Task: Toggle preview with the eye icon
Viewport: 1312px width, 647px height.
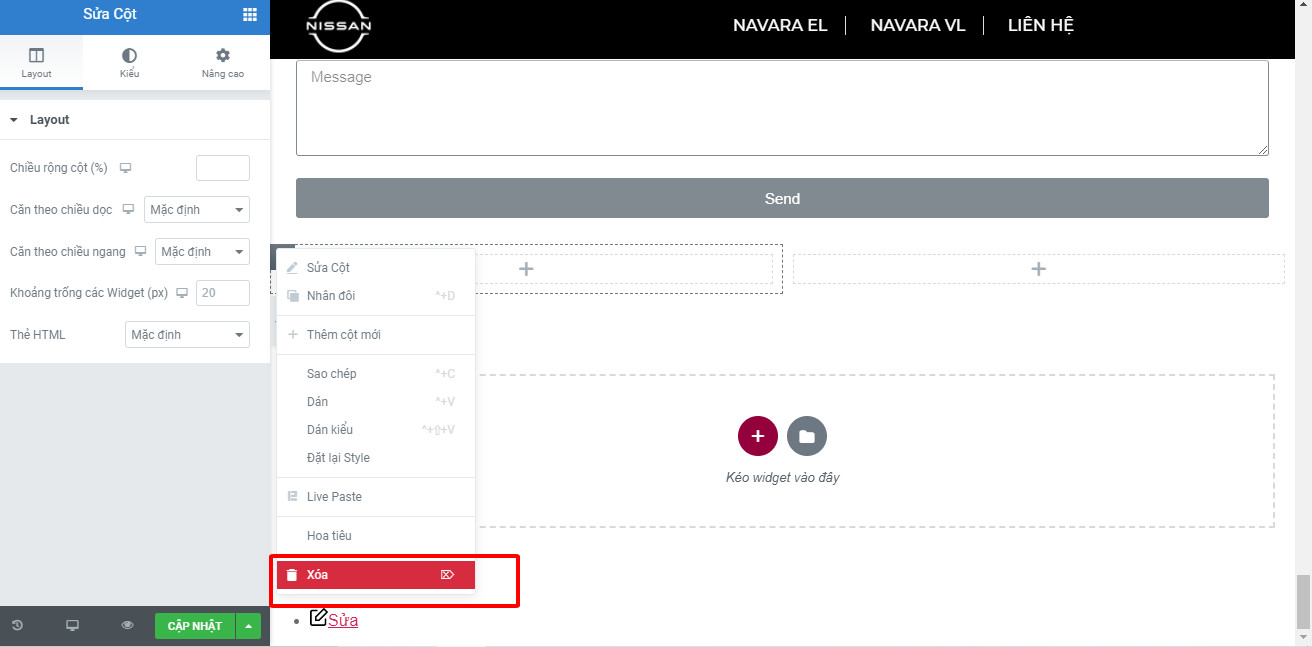Action: 127,626
